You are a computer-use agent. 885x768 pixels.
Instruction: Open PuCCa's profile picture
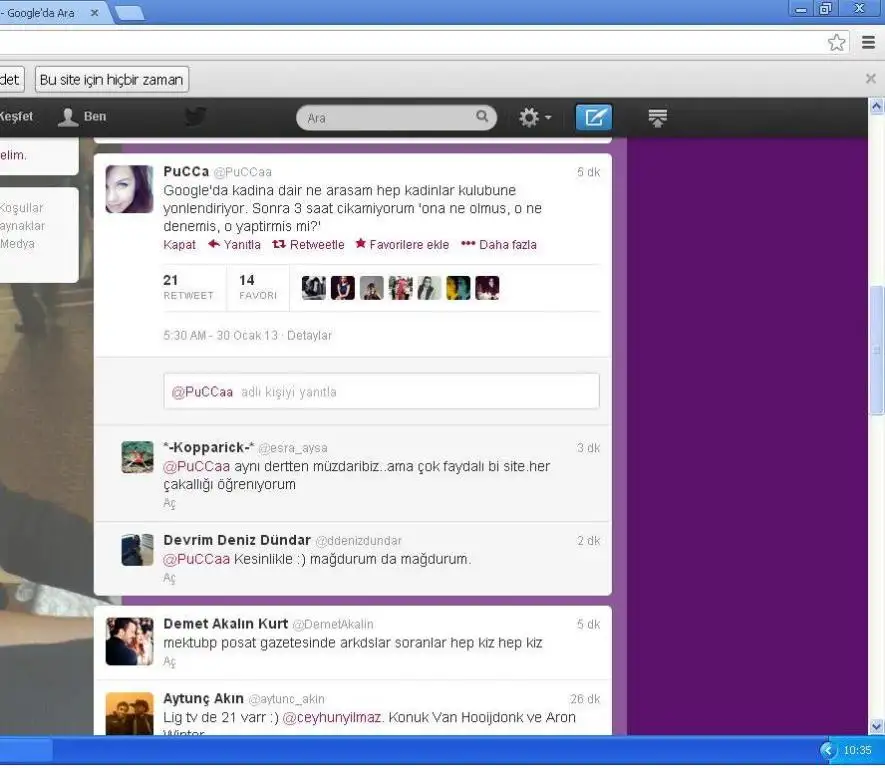(129, 189)
